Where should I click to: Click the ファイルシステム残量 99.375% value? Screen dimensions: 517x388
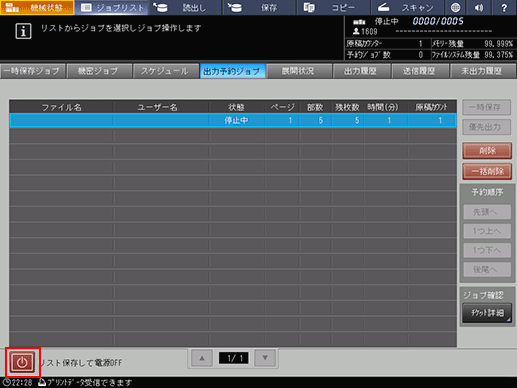(x=498, y=55)
